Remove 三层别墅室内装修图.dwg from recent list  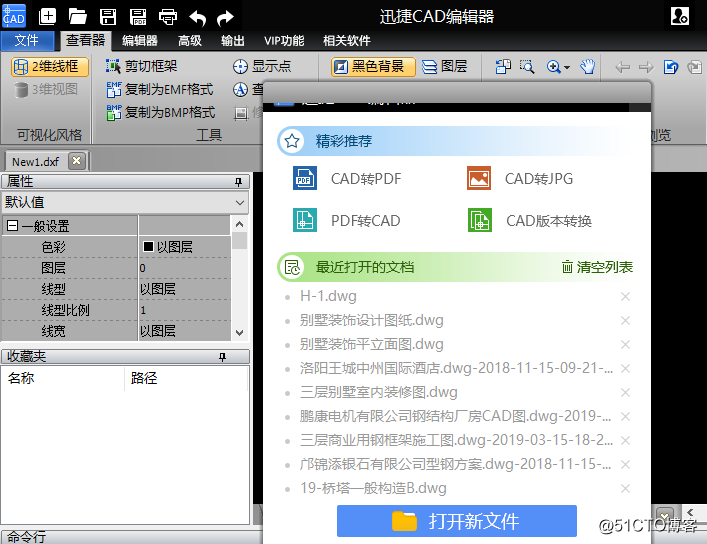pos(625,392)
